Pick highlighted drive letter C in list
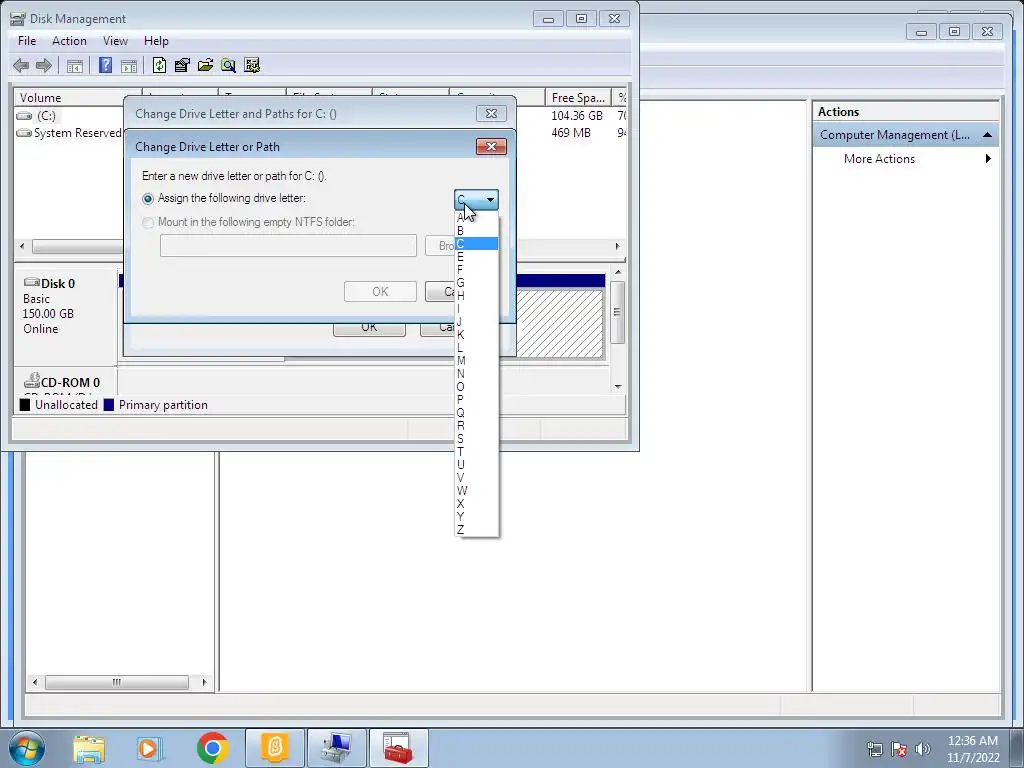Image resolution: width=1024 pixels, height=768 pixels. point(476,244)
